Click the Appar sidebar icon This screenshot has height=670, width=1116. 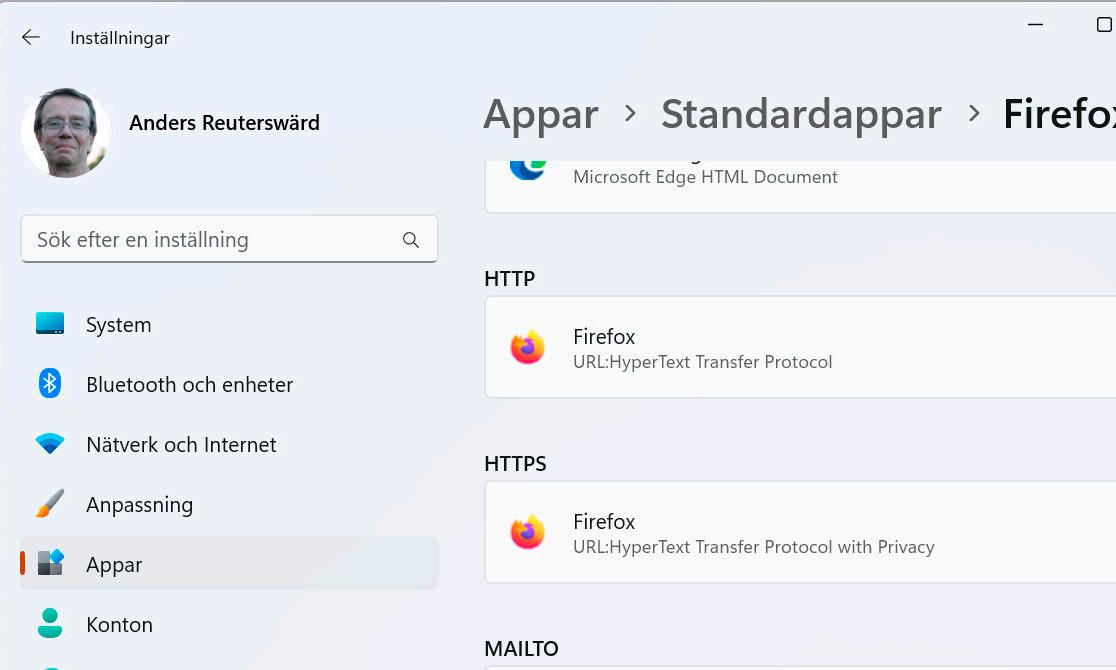[50, 563]
